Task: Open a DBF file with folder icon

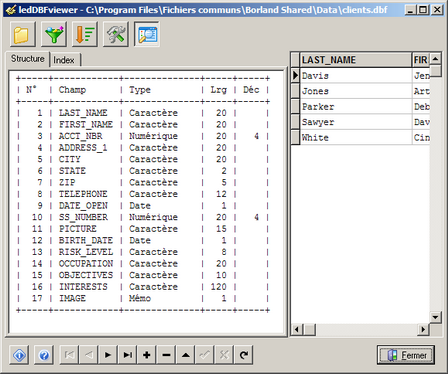Action: (22, 34)
